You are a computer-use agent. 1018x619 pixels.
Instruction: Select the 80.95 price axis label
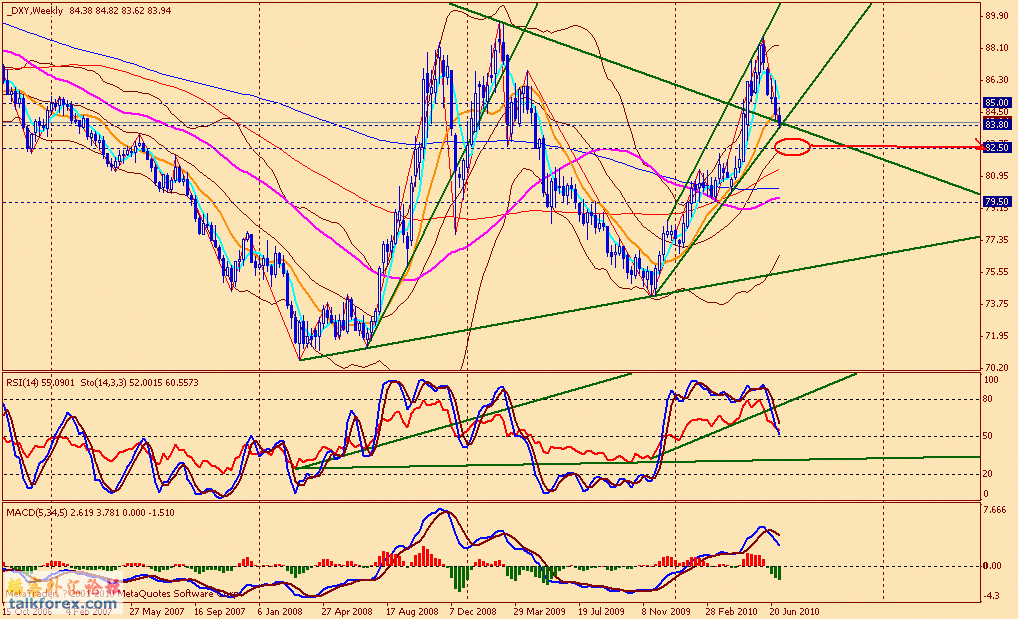[996, 175]
